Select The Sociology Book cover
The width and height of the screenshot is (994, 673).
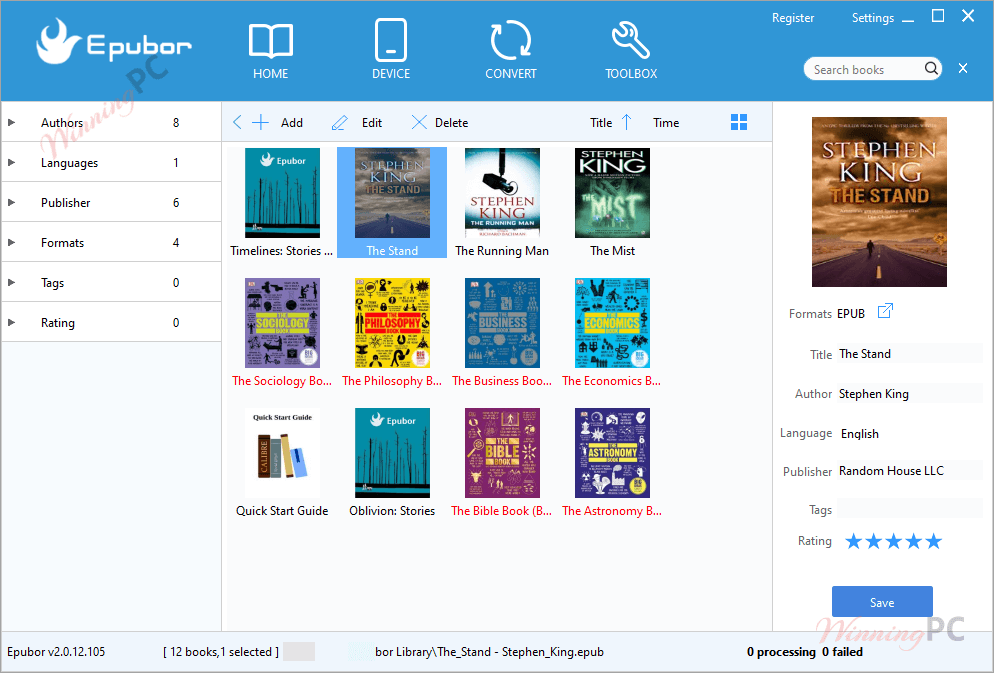(282, 323)
